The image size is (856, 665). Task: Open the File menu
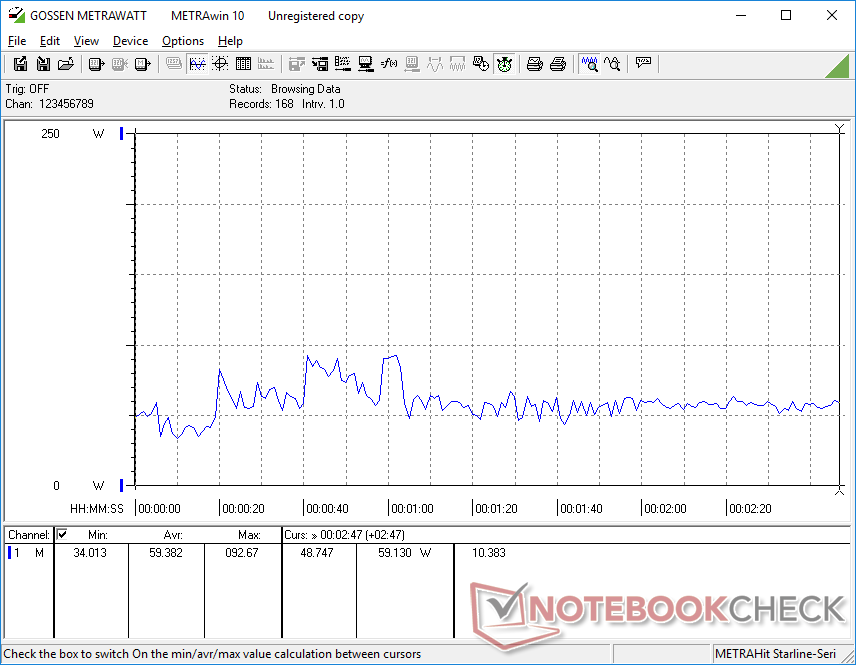(x=17, y=41)
